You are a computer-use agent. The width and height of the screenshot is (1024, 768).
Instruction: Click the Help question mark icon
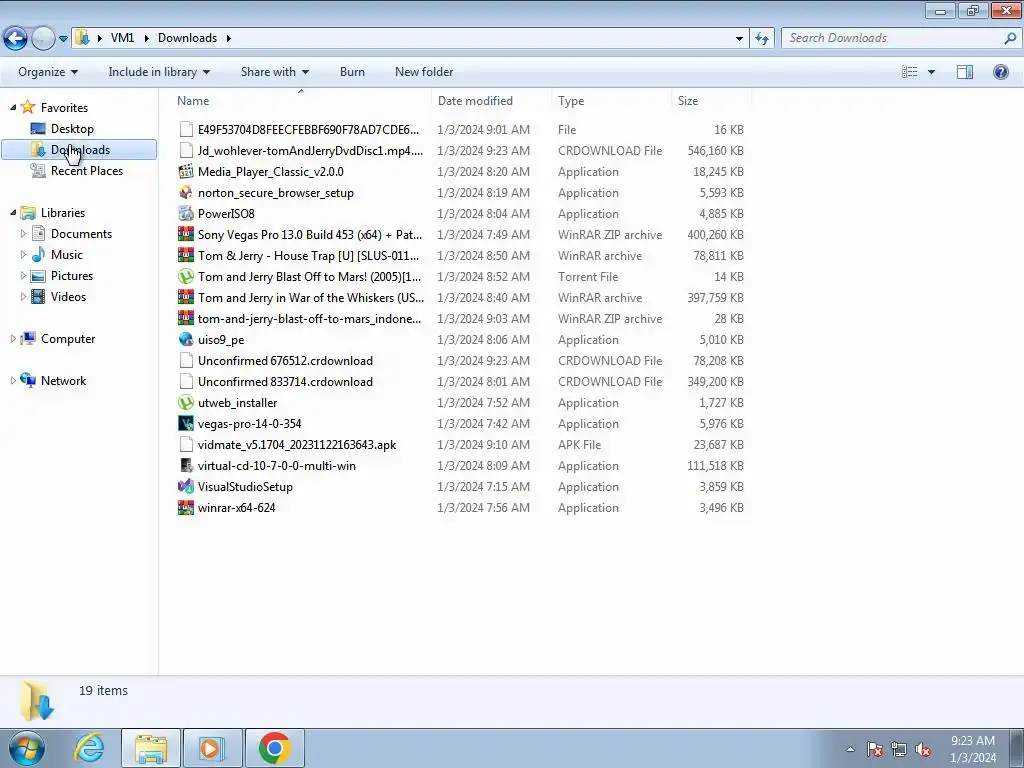pyautogui.click(x=1000, y=72)
